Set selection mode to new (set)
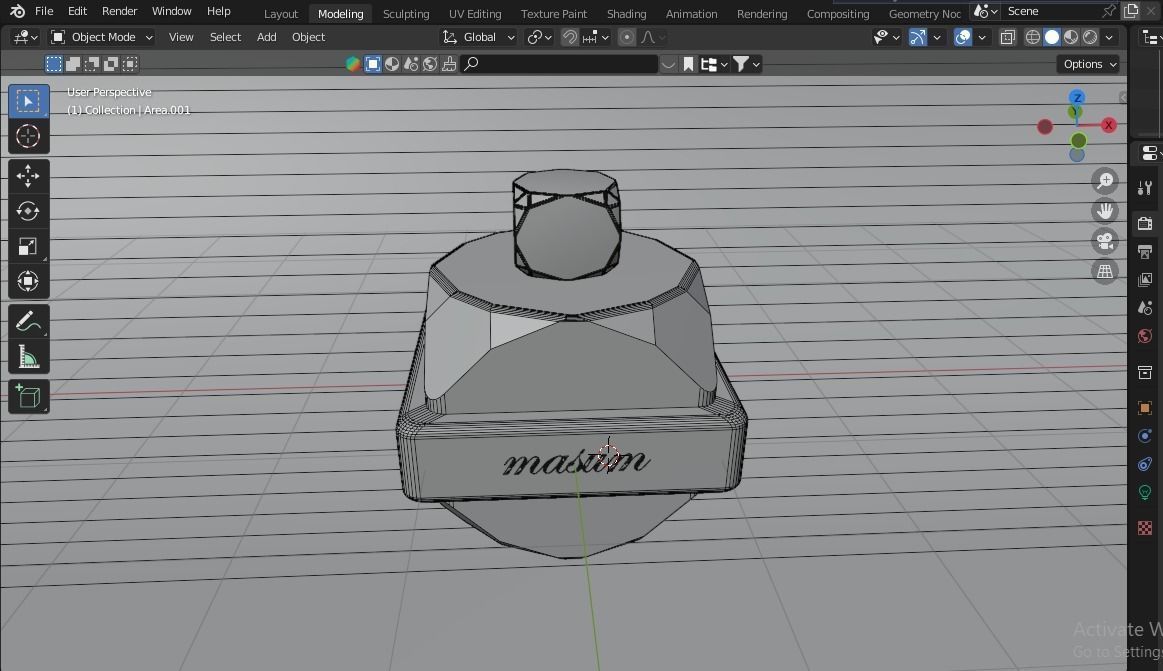1163x671 pixels. pyautogui.click(x=53, y=65)
